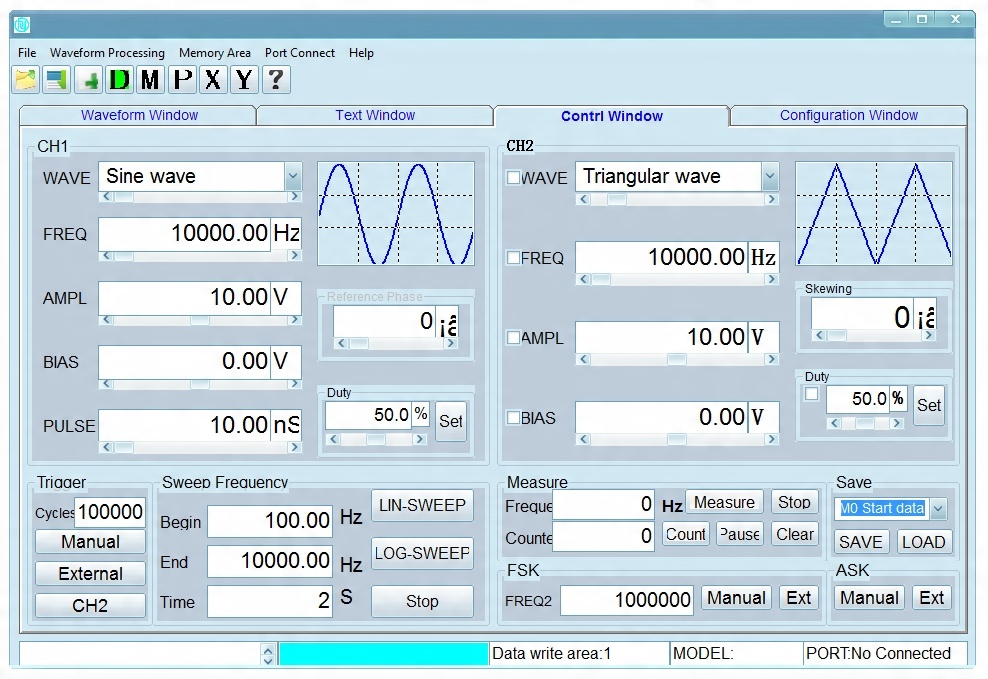988x679 pixels.
Task: Click the M toolbar icon
Action: 150,80
